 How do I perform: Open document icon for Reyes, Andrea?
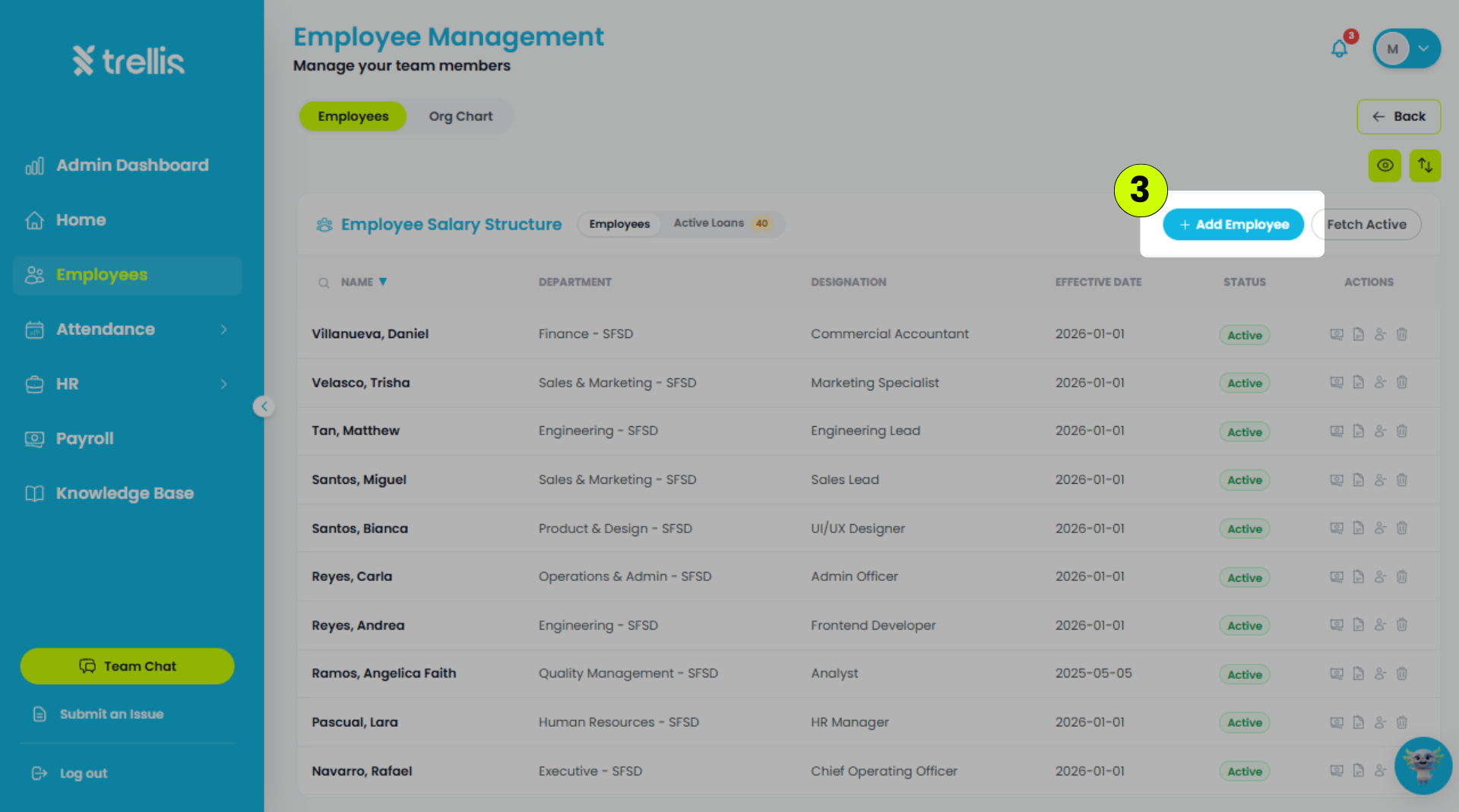[x=1358, y=624]
